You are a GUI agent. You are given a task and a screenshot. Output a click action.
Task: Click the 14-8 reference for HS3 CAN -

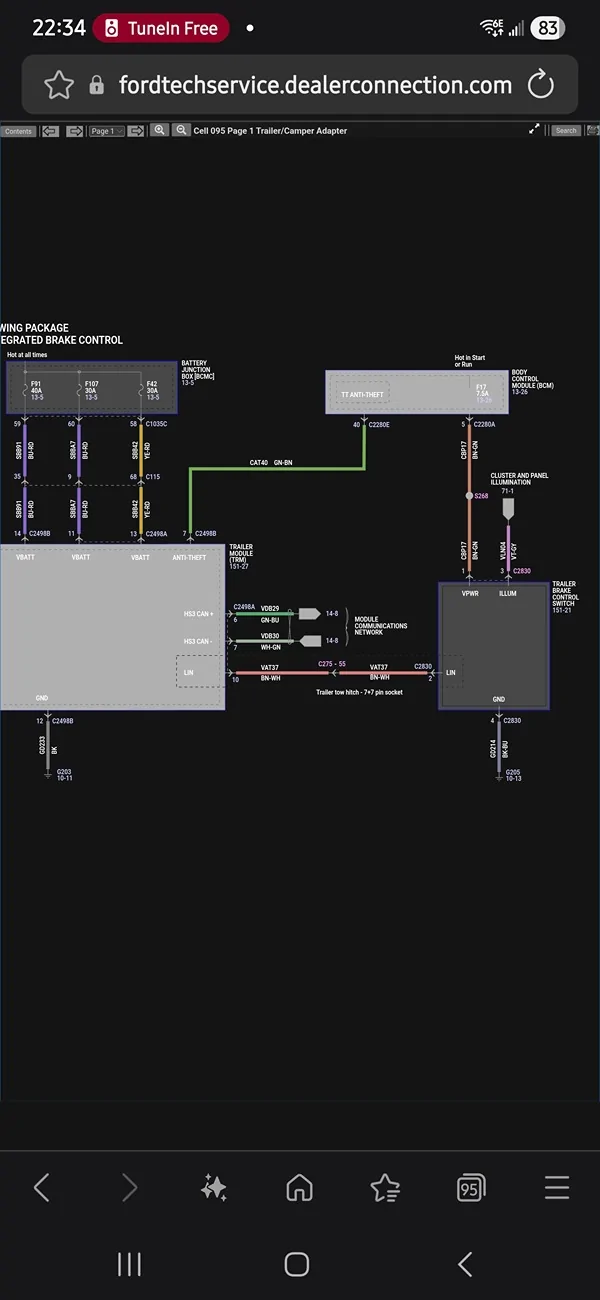(x=331, y=641)
